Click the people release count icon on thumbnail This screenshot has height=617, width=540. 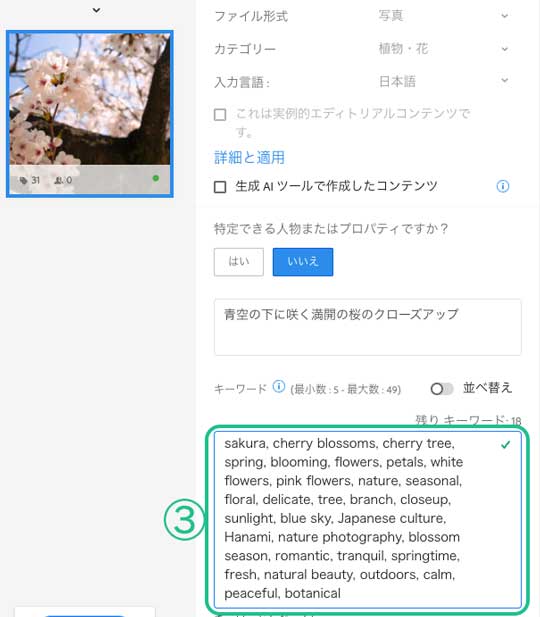(58, 180)
